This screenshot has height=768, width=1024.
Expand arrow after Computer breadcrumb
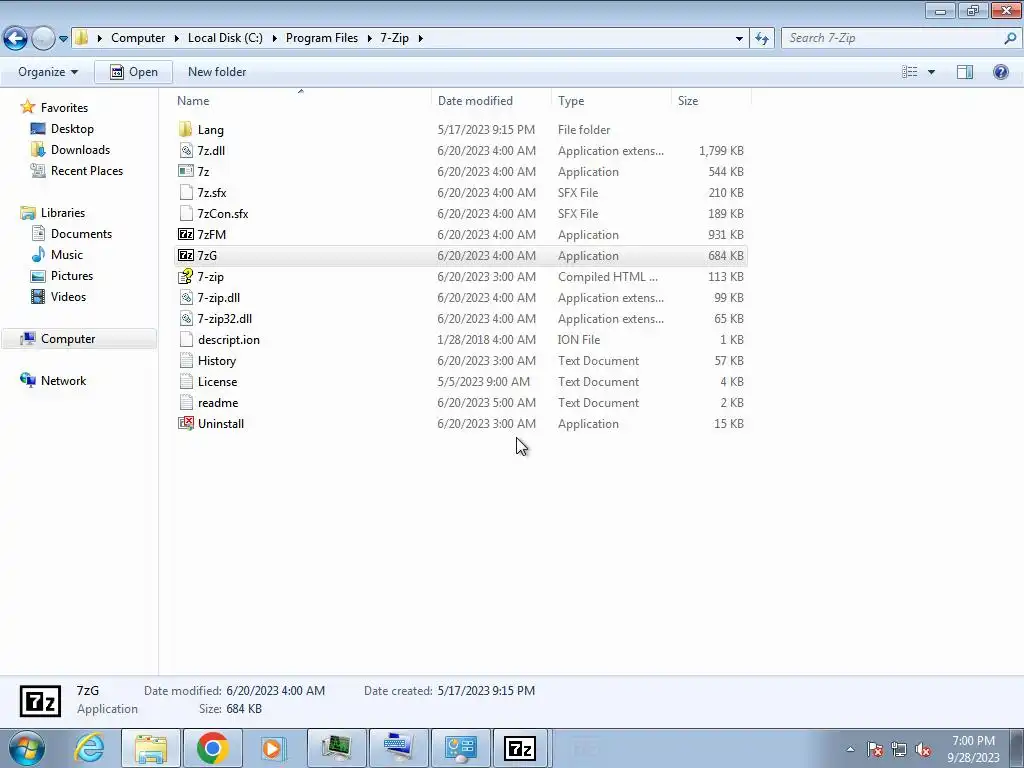pyautogui.click(x=176, y=39)
